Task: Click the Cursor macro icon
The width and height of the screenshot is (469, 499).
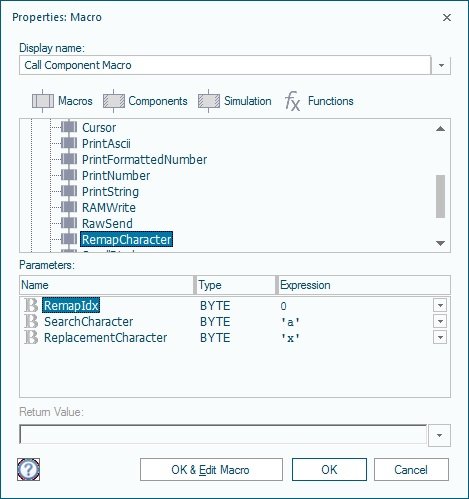Action: pyautogui.click(x=69, y=128)
